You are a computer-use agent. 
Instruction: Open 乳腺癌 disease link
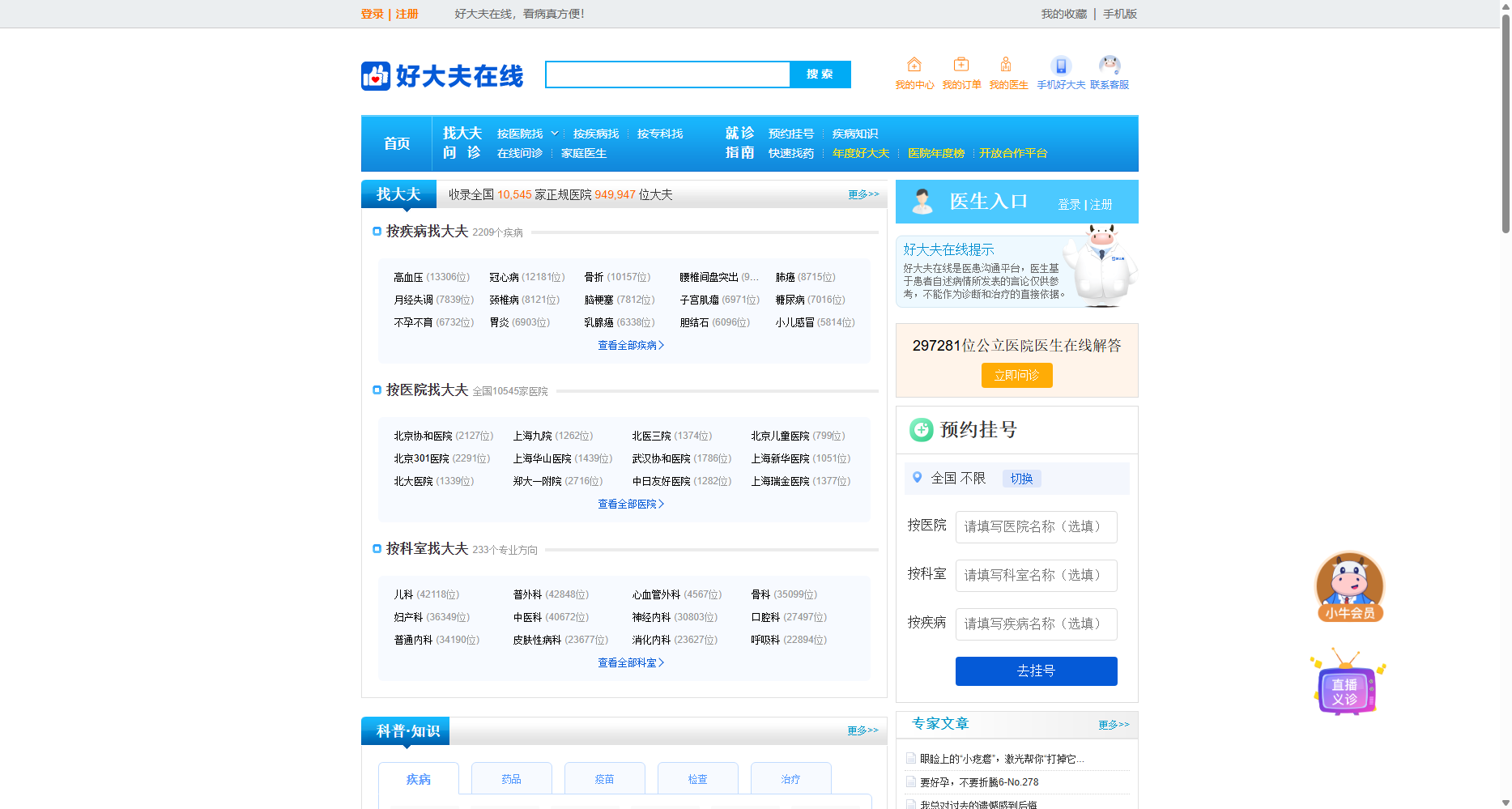coord(599,322)
